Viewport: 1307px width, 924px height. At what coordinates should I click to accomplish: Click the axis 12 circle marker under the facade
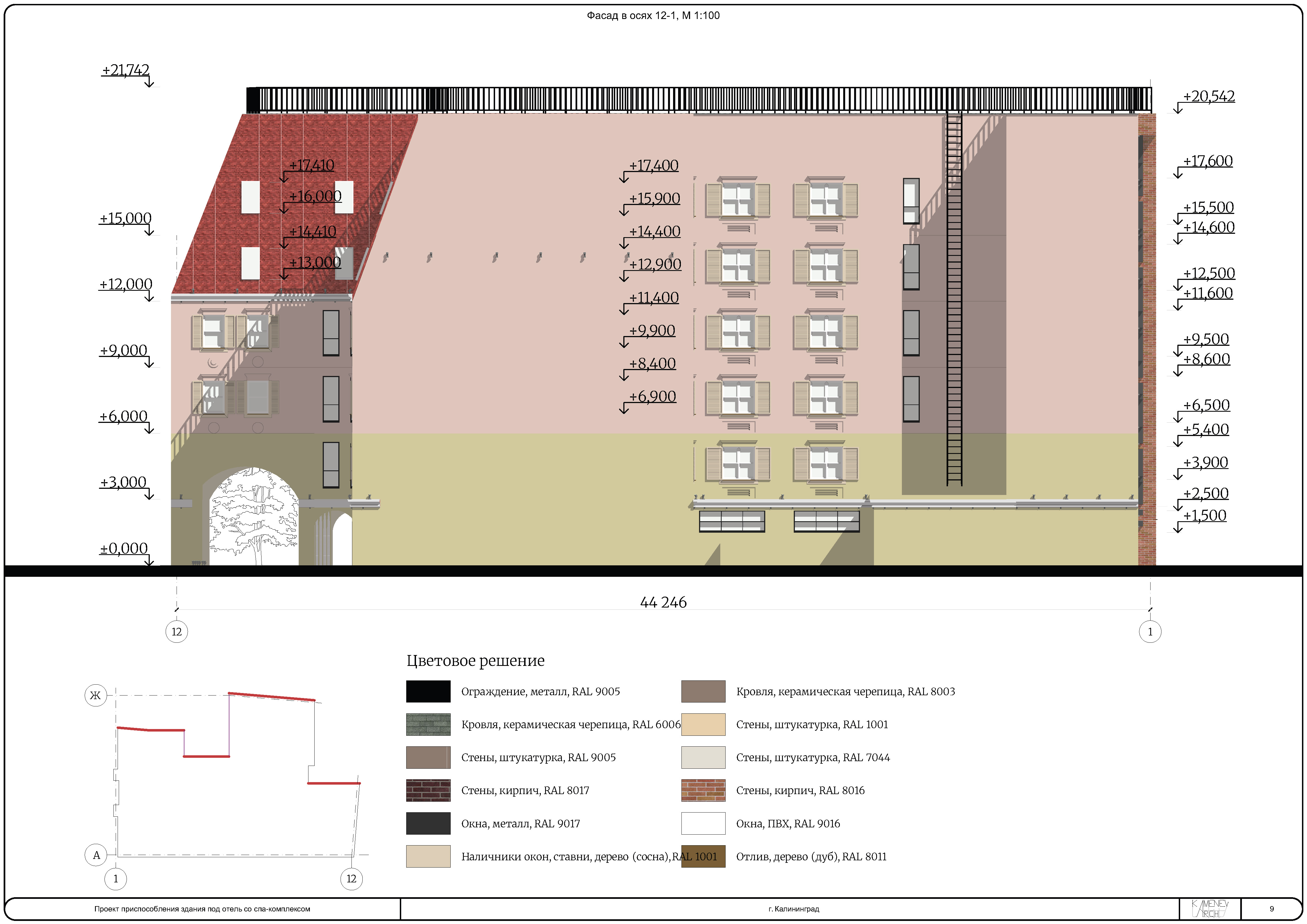[177, 632]
